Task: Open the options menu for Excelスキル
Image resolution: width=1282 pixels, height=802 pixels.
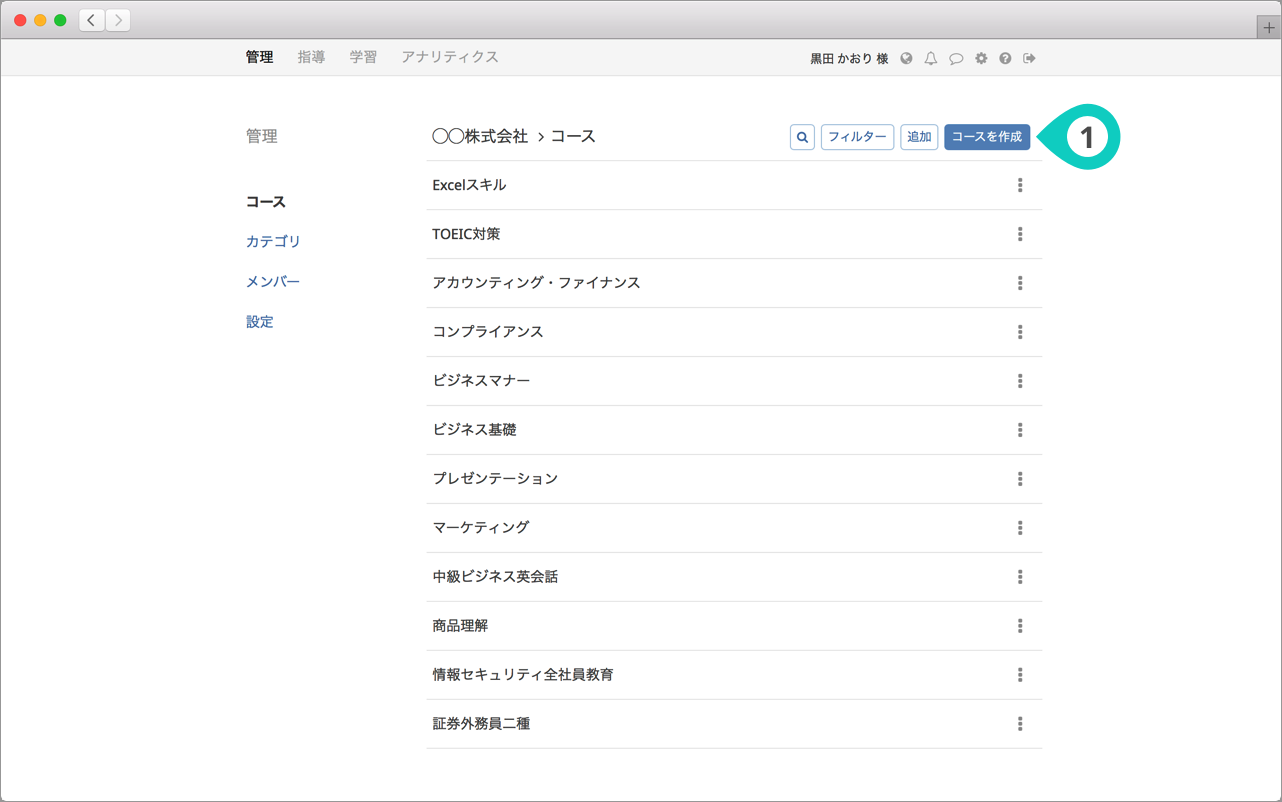Action: (1020, 185)
